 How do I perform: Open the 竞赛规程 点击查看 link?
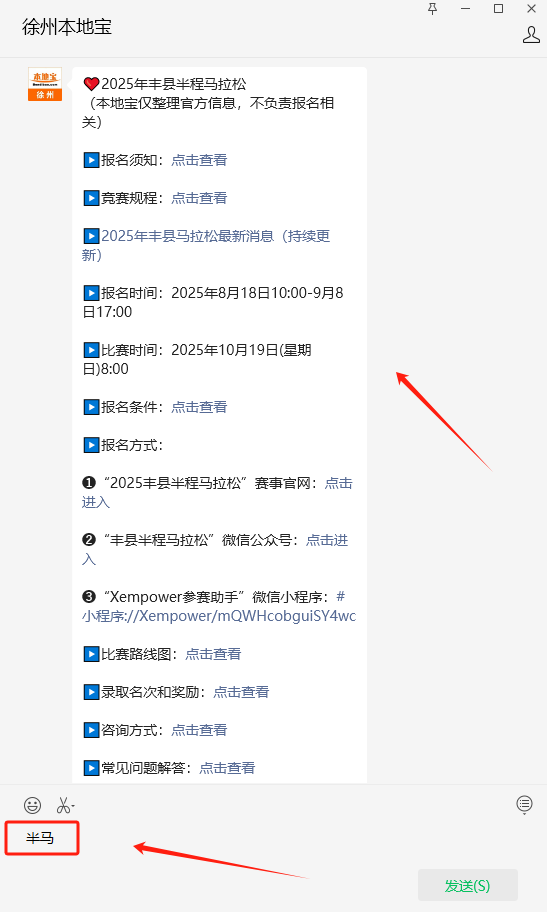pos(199,198)
